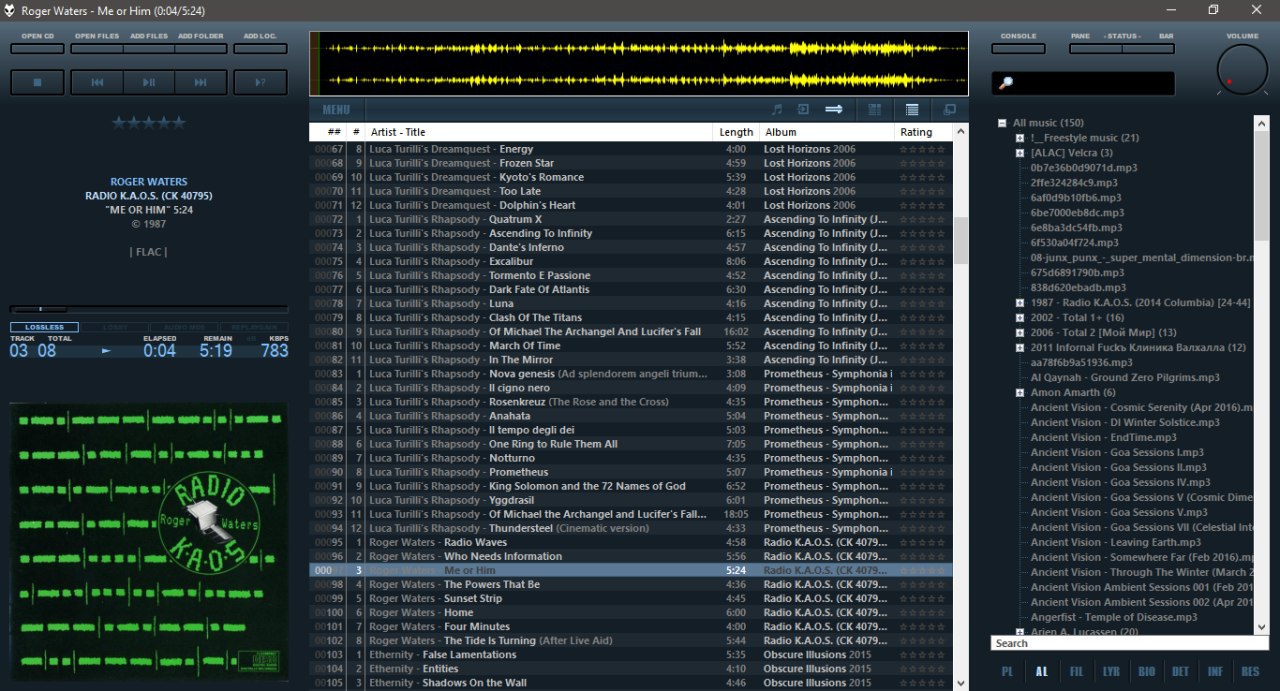The height and width of the screenshot is (691, 1280).
Task: Switch to the DET tab
Action: [1181, 672]
